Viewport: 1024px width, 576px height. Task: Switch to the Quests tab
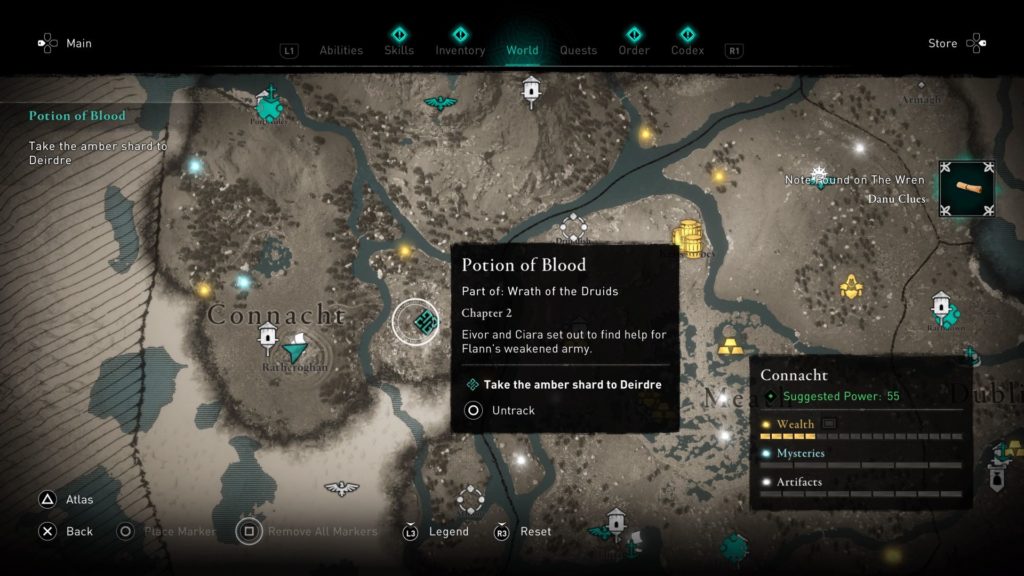pyautogui.click(x=578, y=50)
